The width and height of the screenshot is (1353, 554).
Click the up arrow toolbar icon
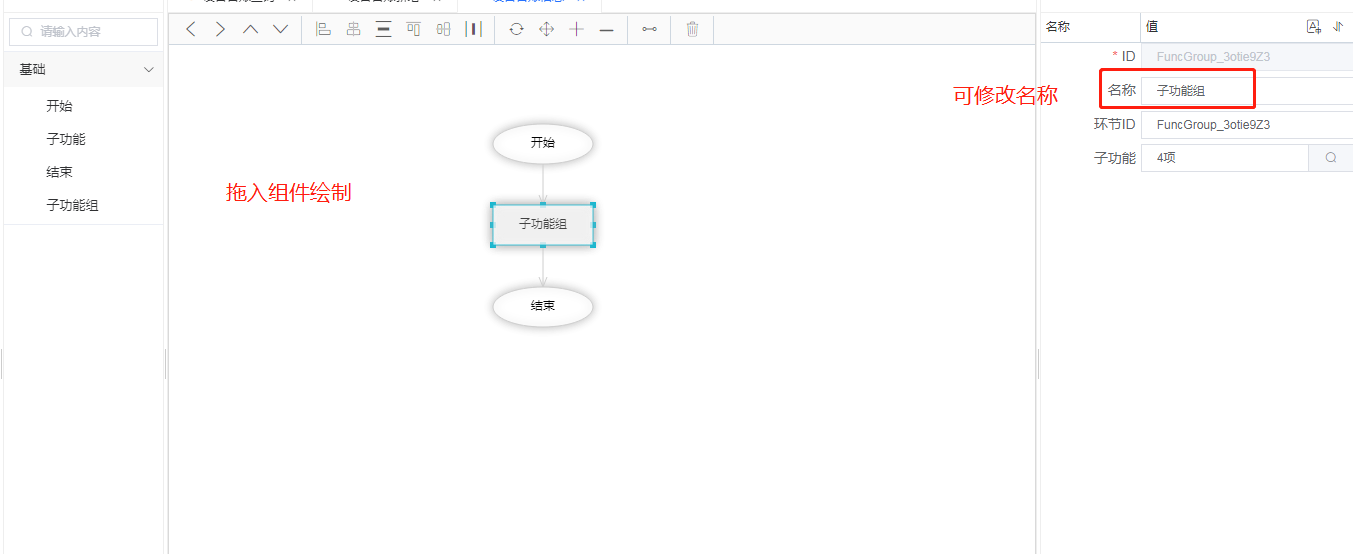pos(250,29)
